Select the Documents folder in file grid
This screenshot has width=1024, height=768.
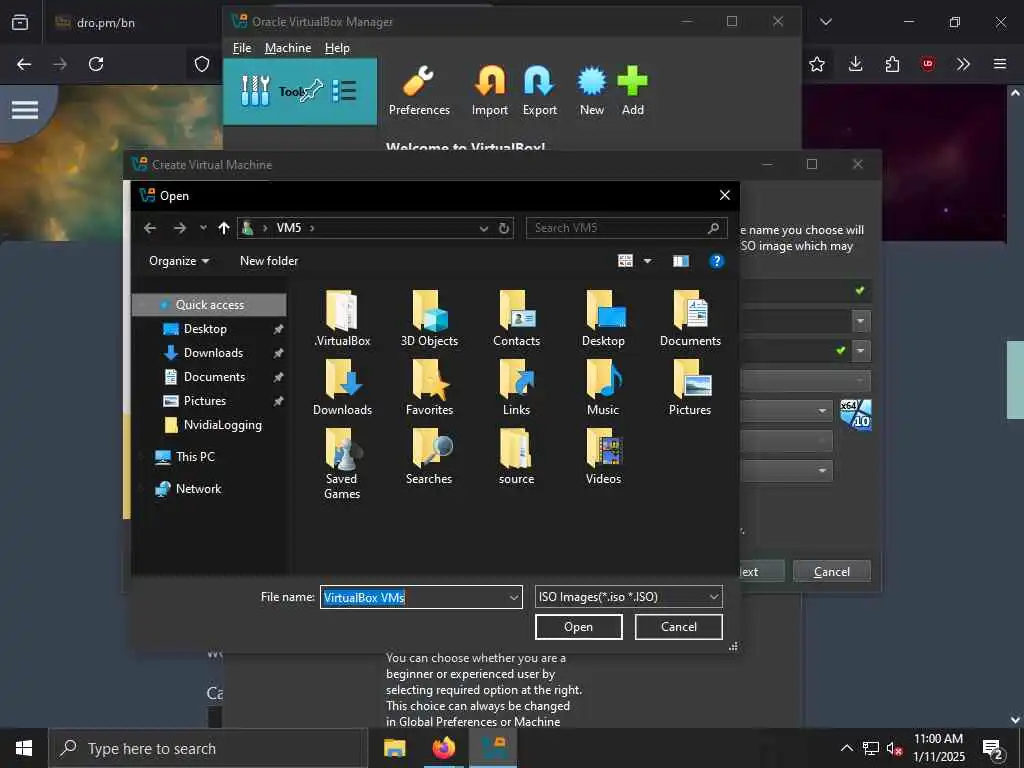coord(690,319)
